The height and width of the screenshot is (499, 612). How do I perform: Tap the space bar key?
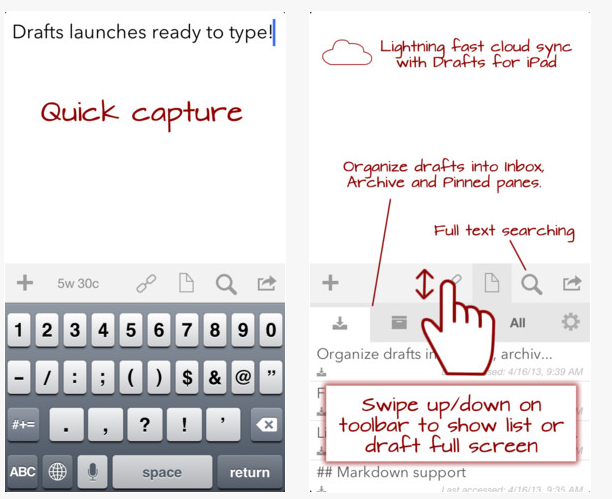pyautogui.click(x=162, y=472)
